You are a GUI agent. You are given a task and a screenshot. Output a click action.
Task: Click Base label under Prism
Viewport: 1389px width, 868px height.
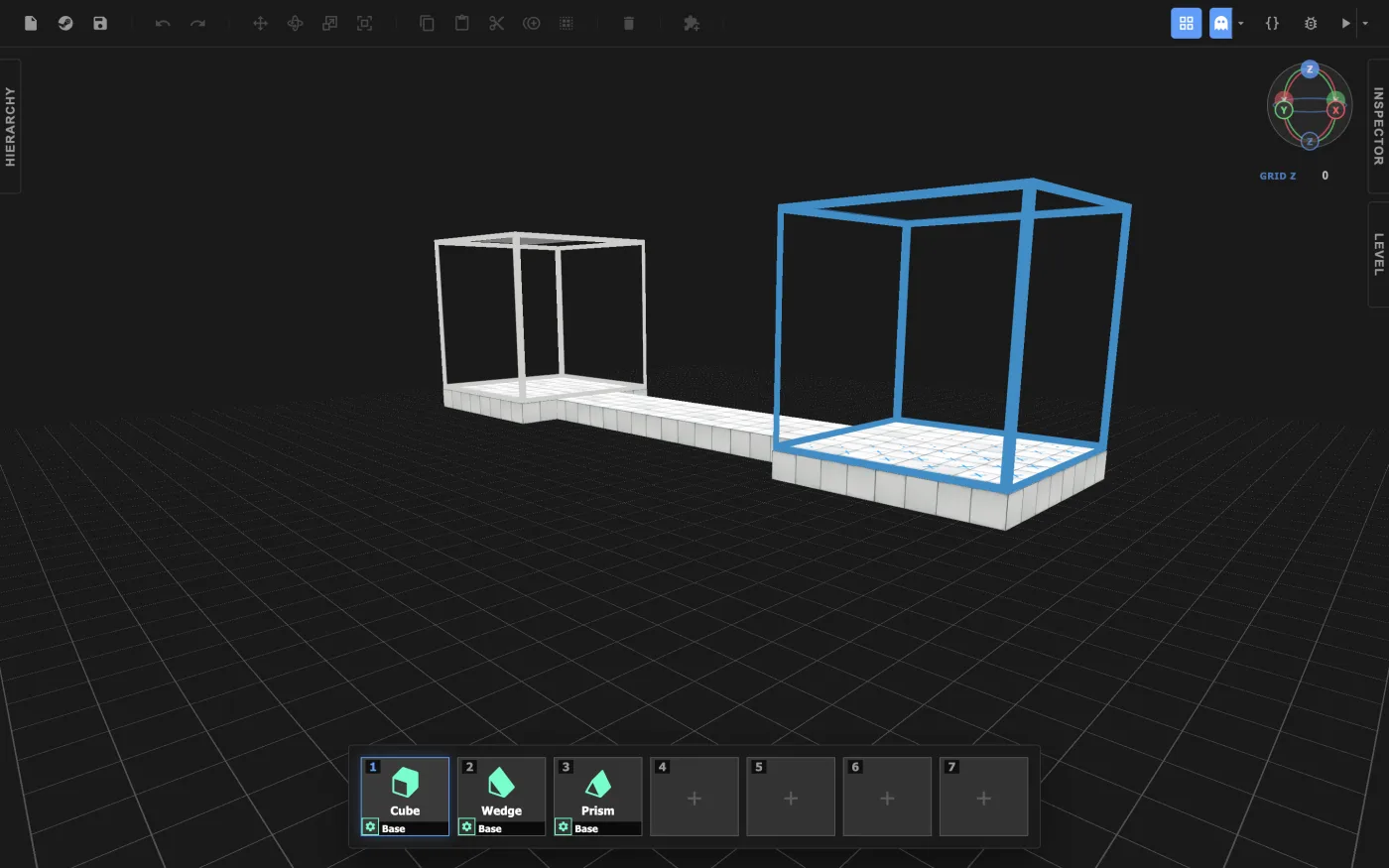(586, 829)
